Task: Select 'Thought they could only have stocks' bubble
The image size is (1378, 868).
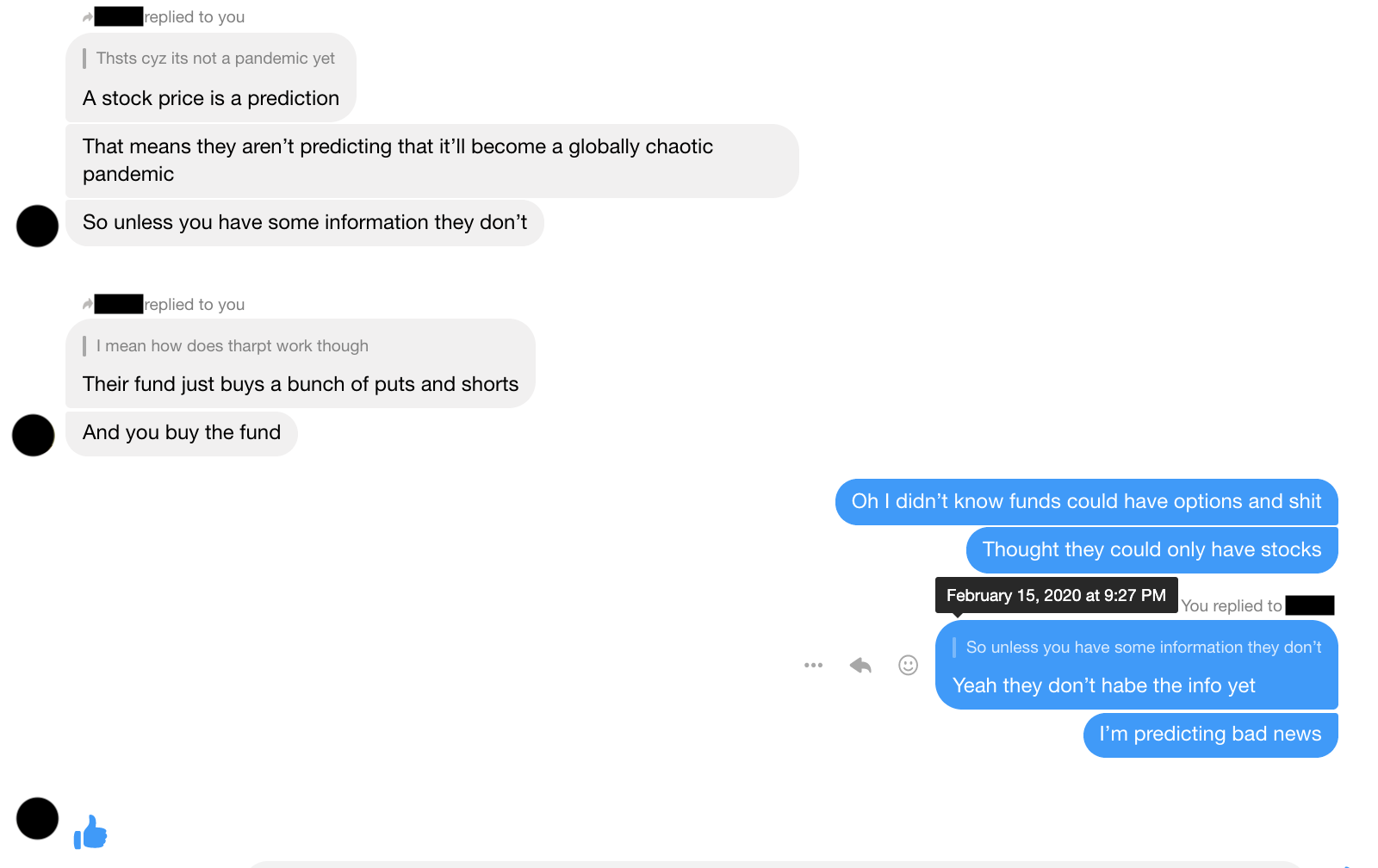Action: pyautogui.click(x=1152, y=550)
